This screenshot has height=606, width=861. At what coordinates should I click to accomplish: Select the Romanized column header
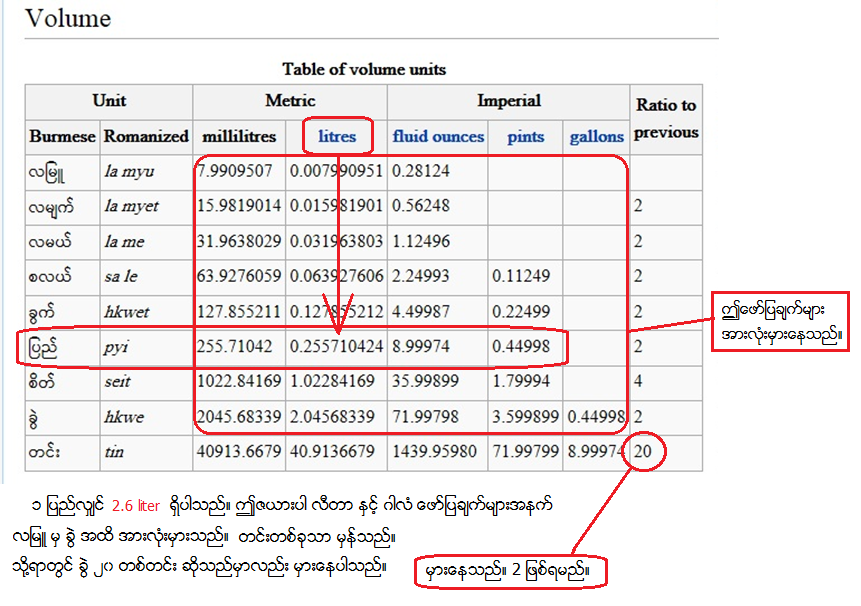146,136
